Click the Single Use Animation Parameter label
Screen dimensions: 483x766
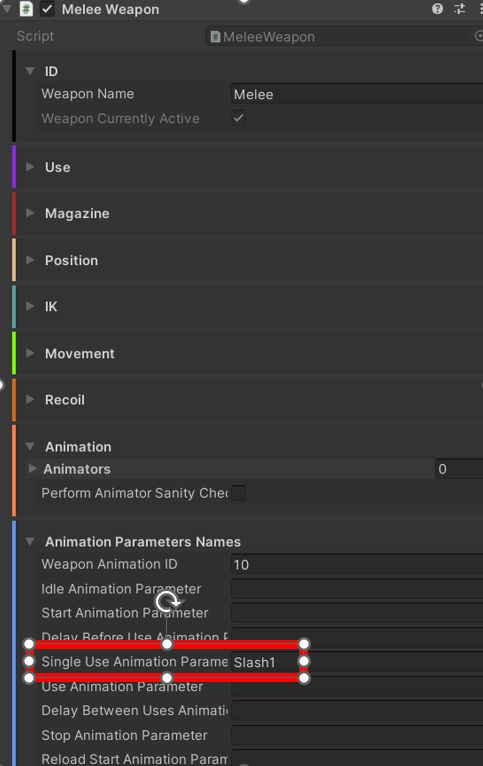(135, 661)
